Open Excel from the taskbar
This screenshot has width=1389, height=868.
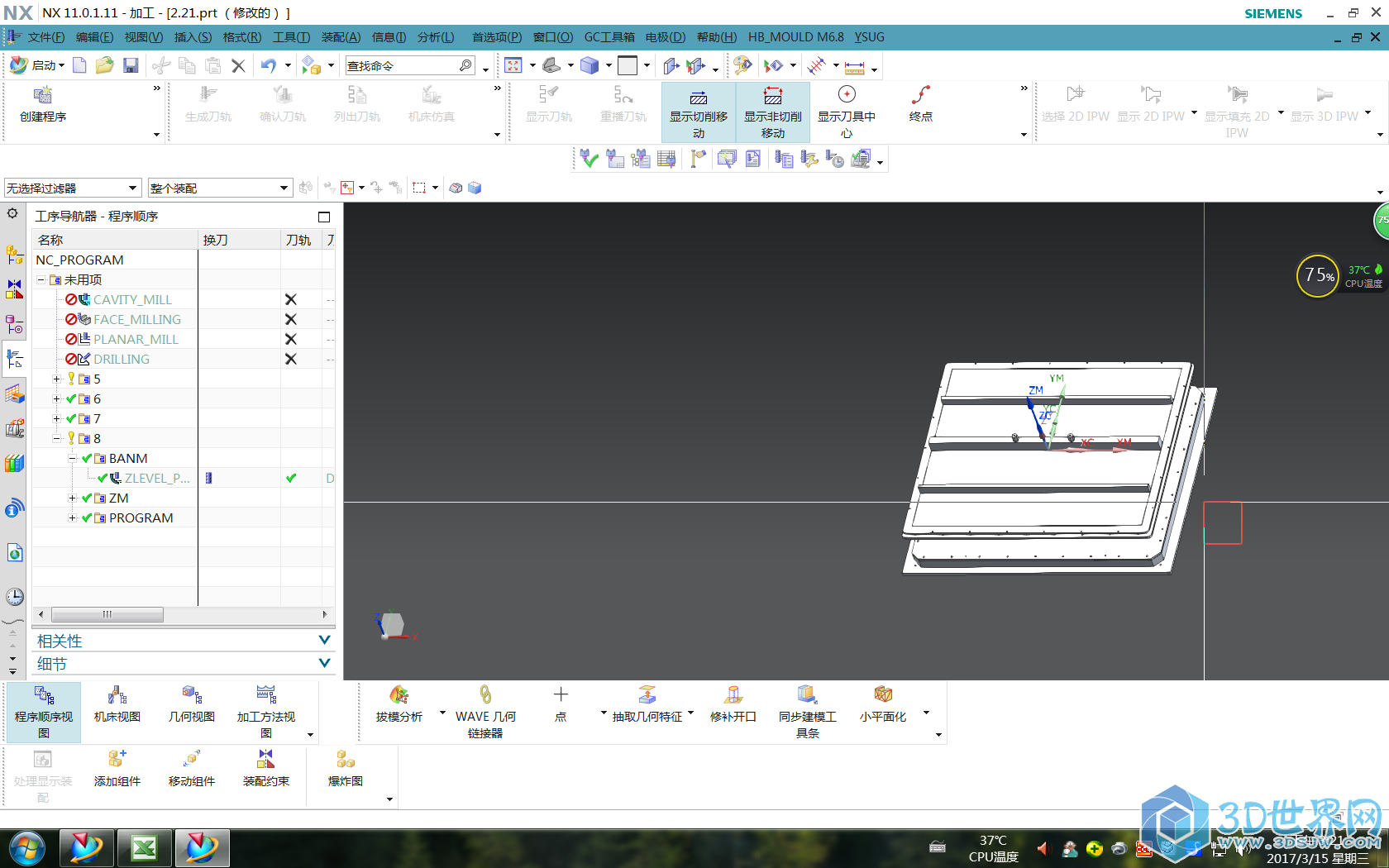pyautogui.click(x=144, y=848)
